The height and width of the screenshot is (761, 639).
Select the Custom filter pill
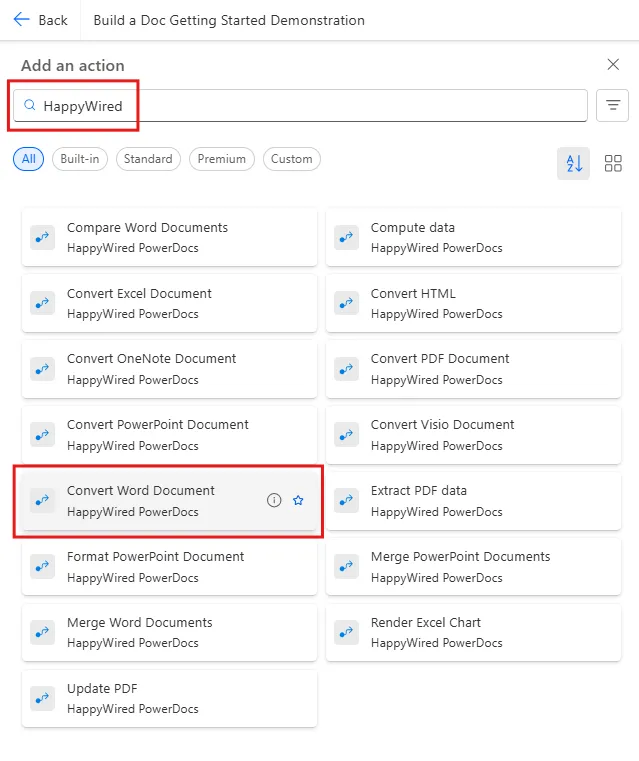[292, 159]
